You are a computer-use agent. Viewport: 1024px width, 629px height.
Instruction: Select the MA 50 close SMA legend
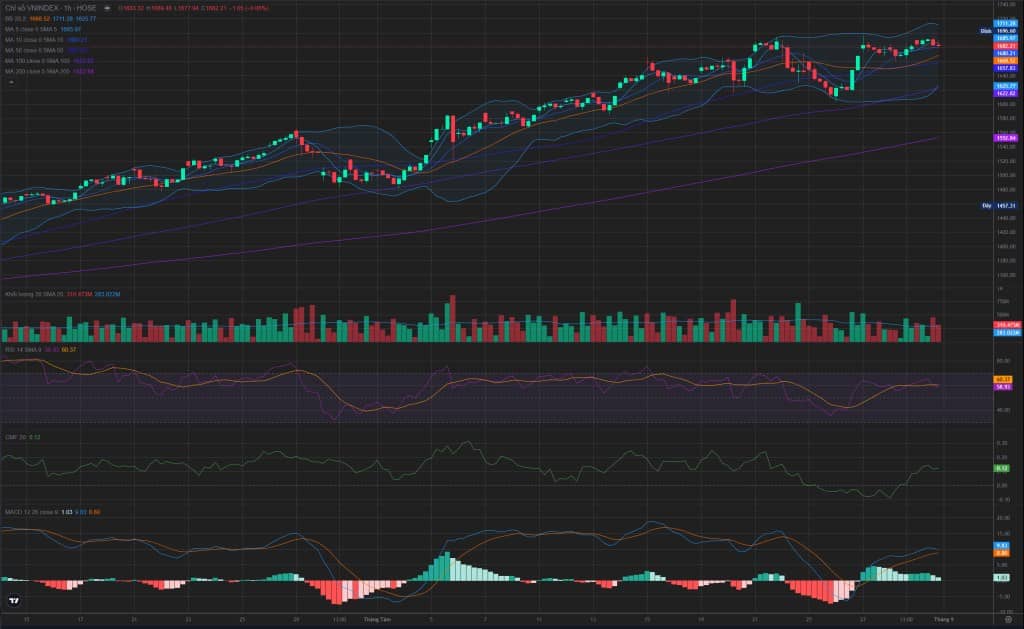click(x=46, y=50)
